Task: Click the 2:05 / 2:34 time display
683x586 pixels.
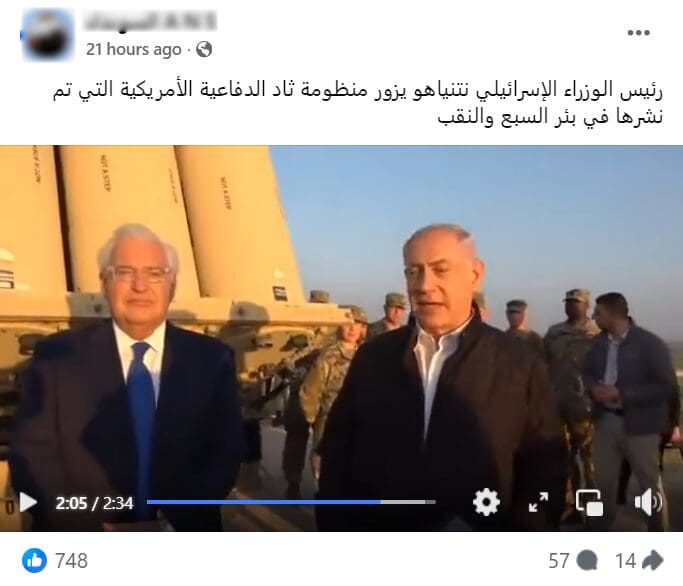Action: click(x=94, y=503)
